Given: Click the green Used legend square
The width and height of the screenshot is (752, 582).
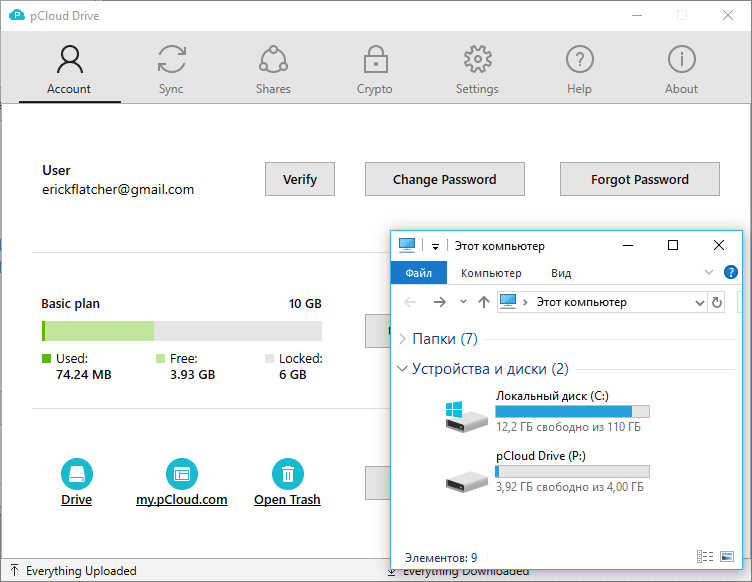Looking at the screenshot, I should click(x=47, y=358).
